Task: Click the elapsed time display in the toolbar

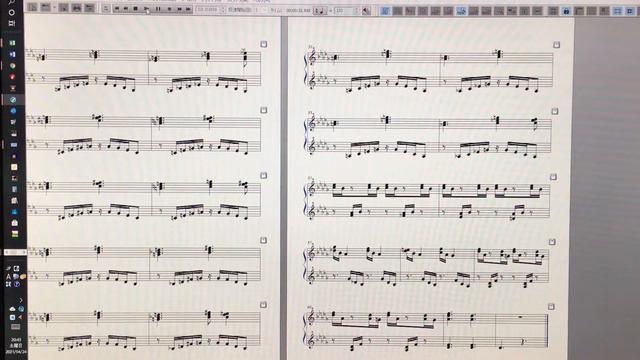Action: (298, 10)
